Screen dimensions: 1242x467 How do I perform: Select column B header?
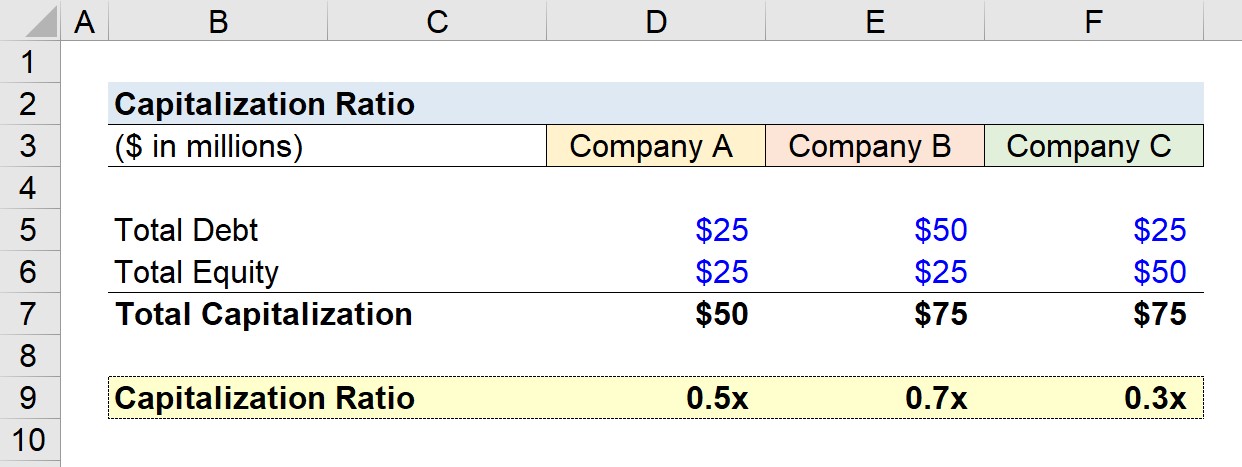(218, 20)
